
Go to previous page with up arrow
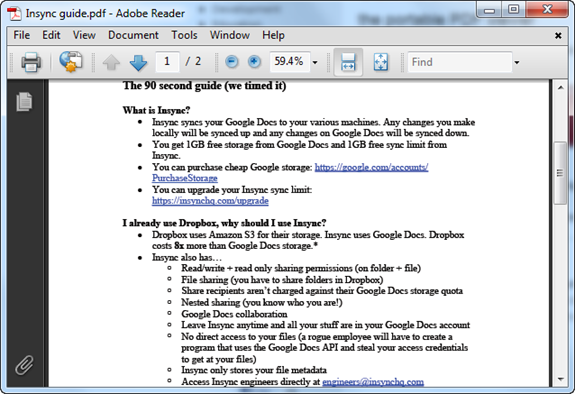pos(111,62)
